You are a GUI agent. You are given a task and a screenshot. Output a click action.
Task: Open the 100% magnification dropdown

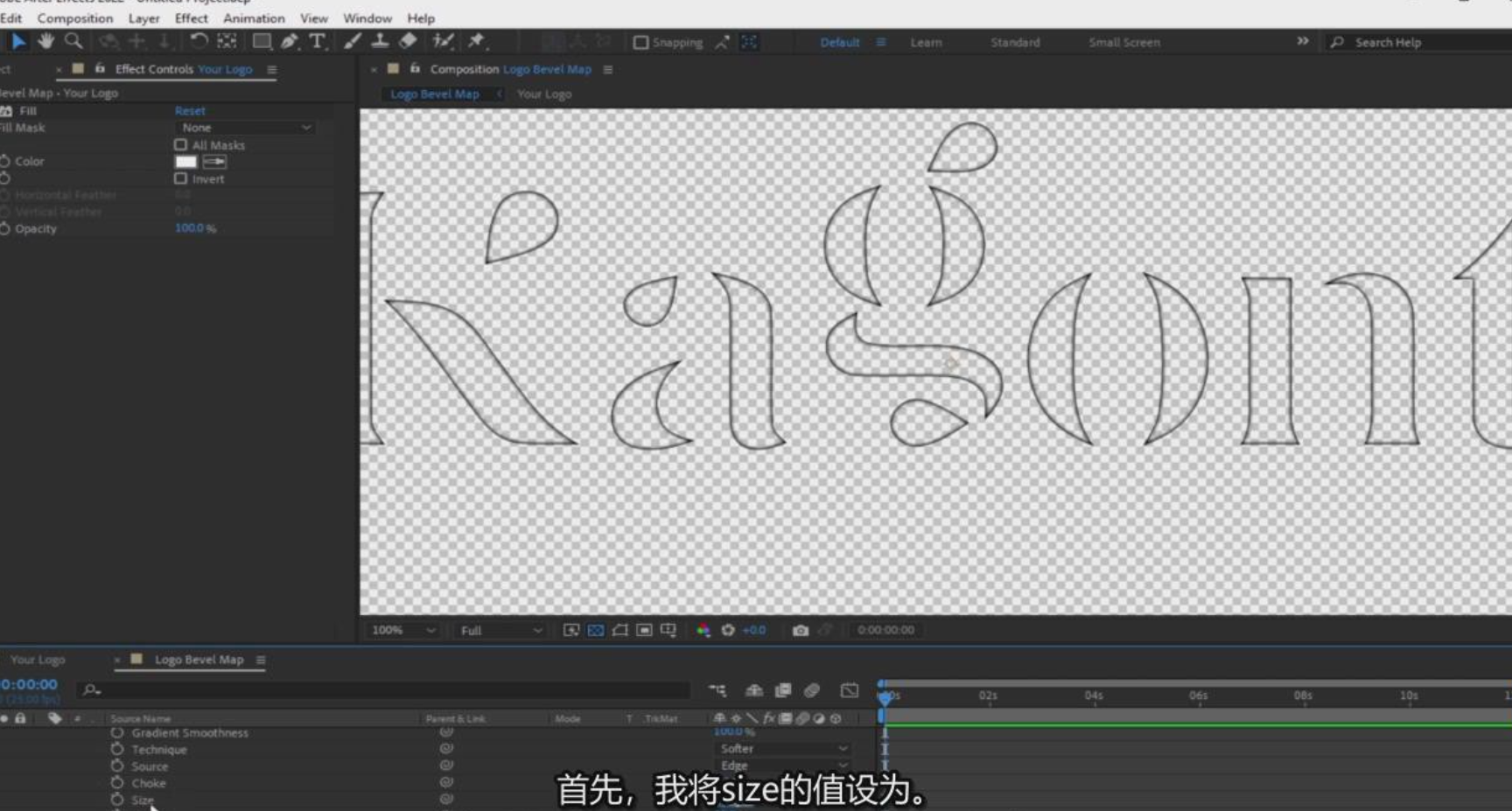tap(402, 630)
